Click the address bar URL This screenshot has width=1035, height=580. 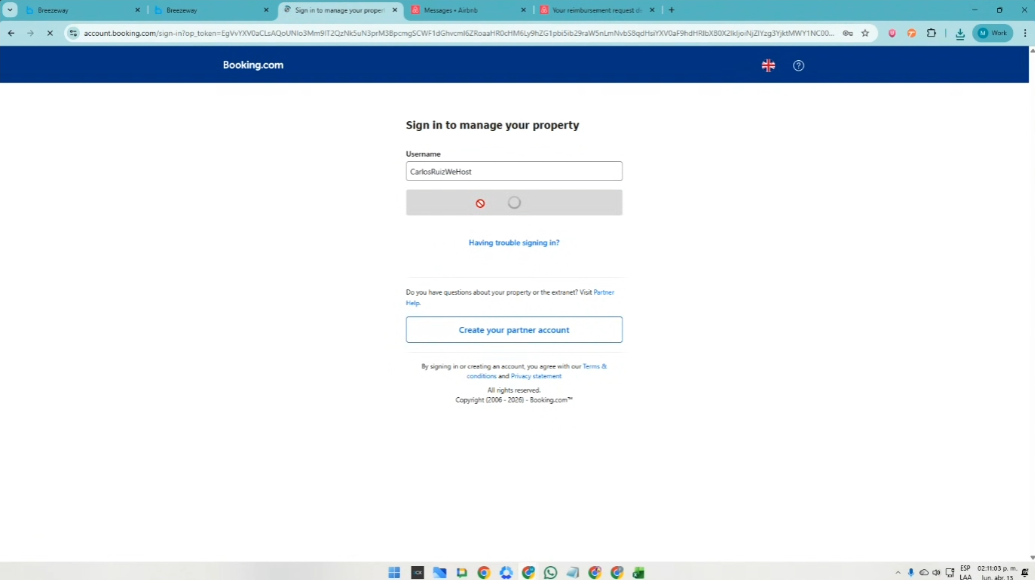click(459, 33)
